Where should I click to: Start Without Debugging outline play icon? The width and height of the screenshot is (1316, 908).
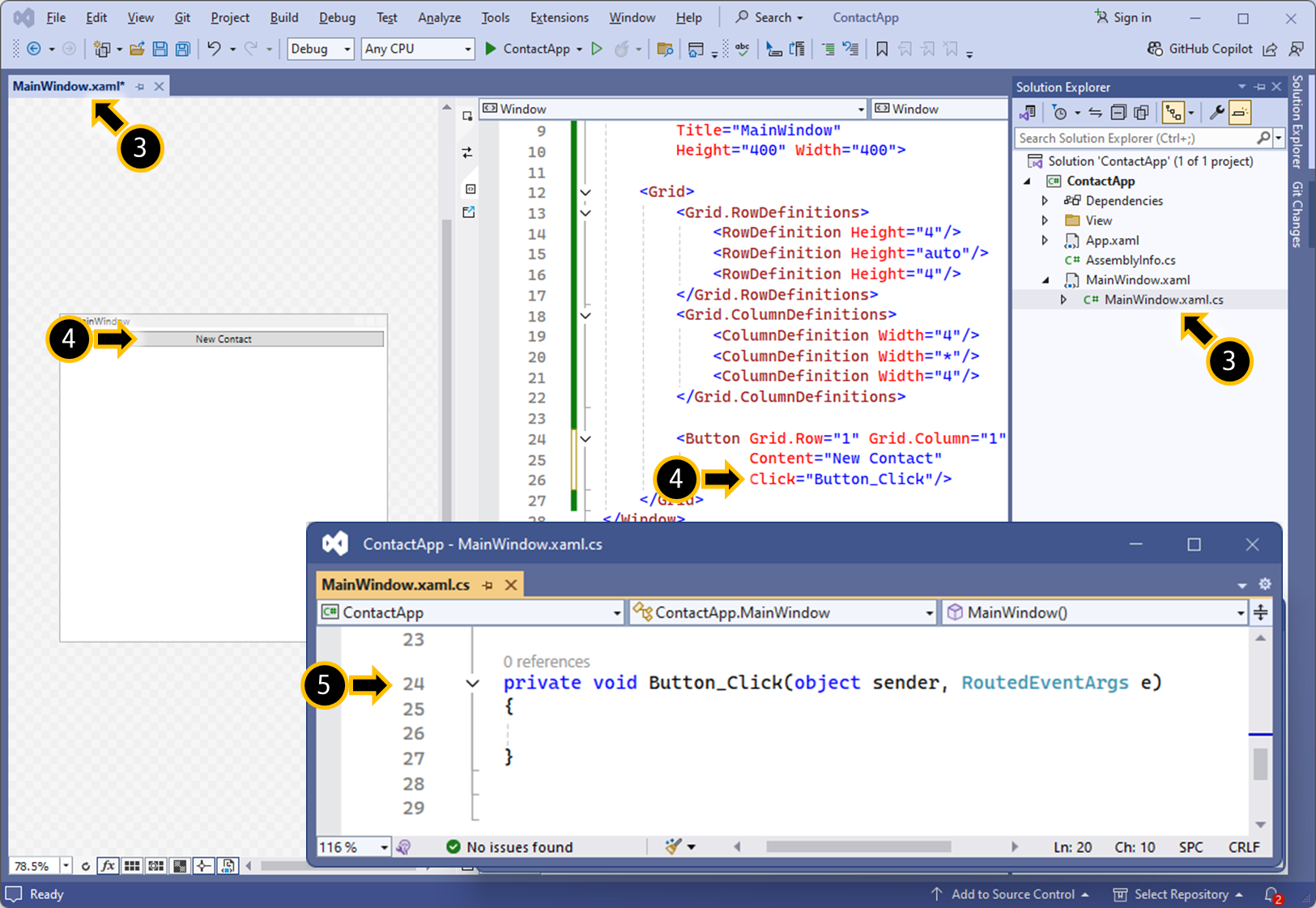point(597,49)
